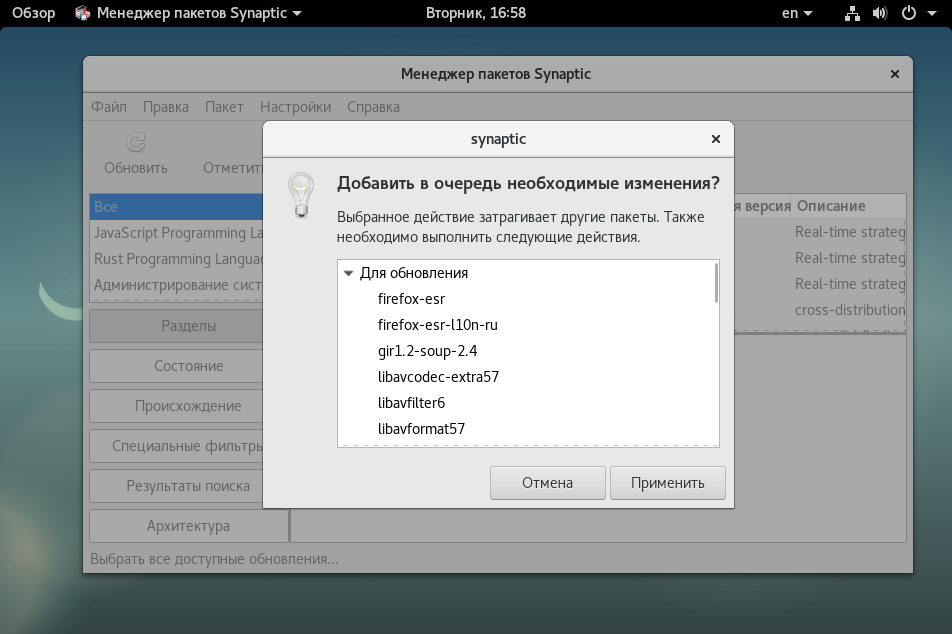Click the Отмена button
The image size is (952, 634).
[x=548, y=483]
